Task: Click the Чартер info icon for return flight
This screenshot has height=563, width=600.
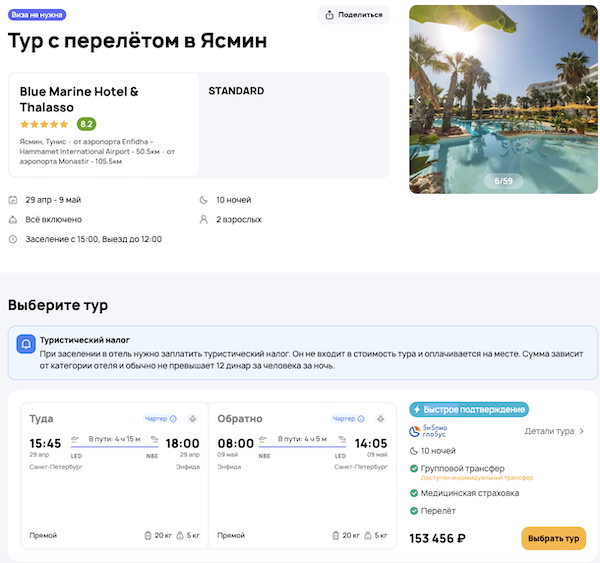Action: point(362,419)
